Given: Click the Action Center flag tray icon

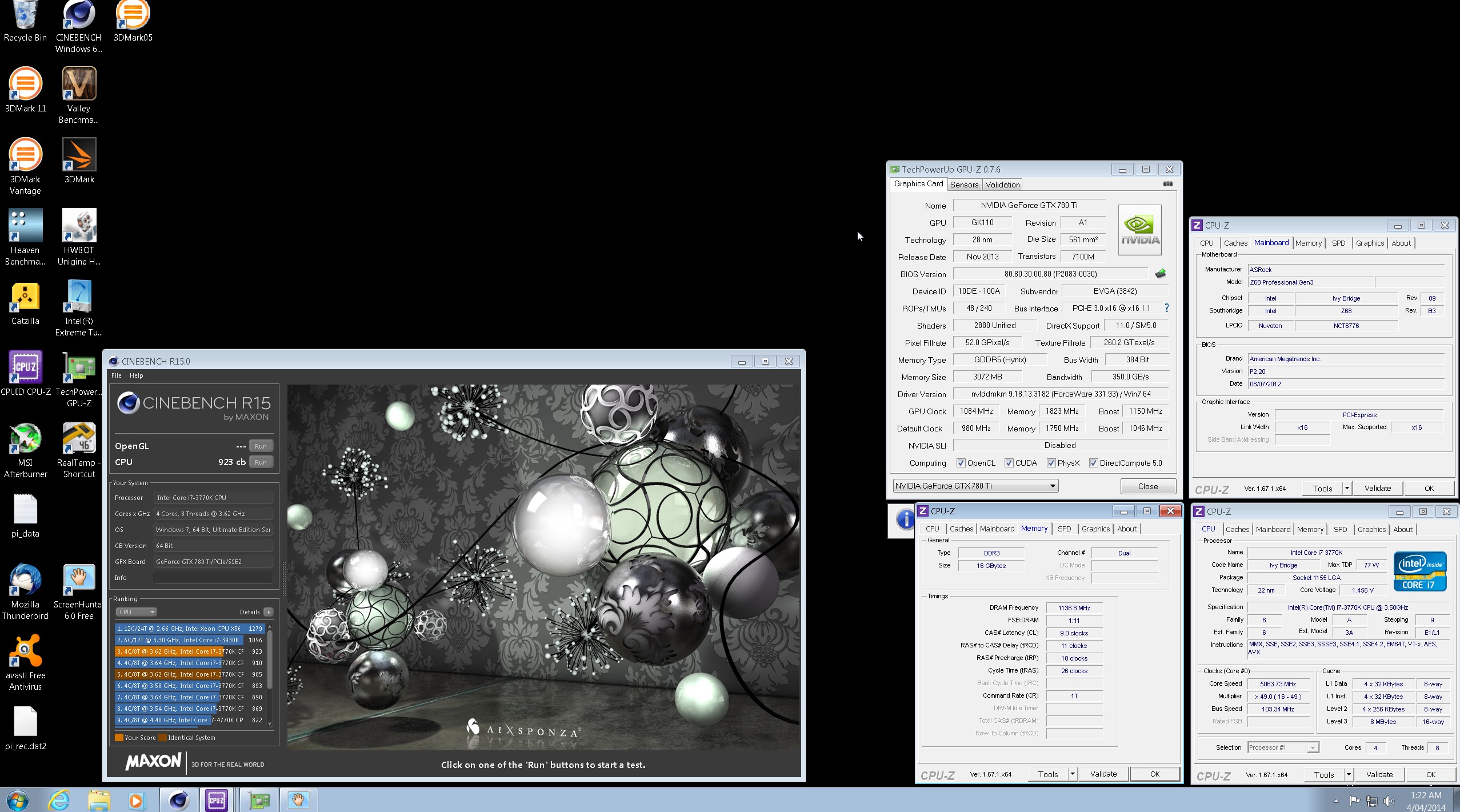Looking at the screenshot, I should click(x=1354, y=801).
